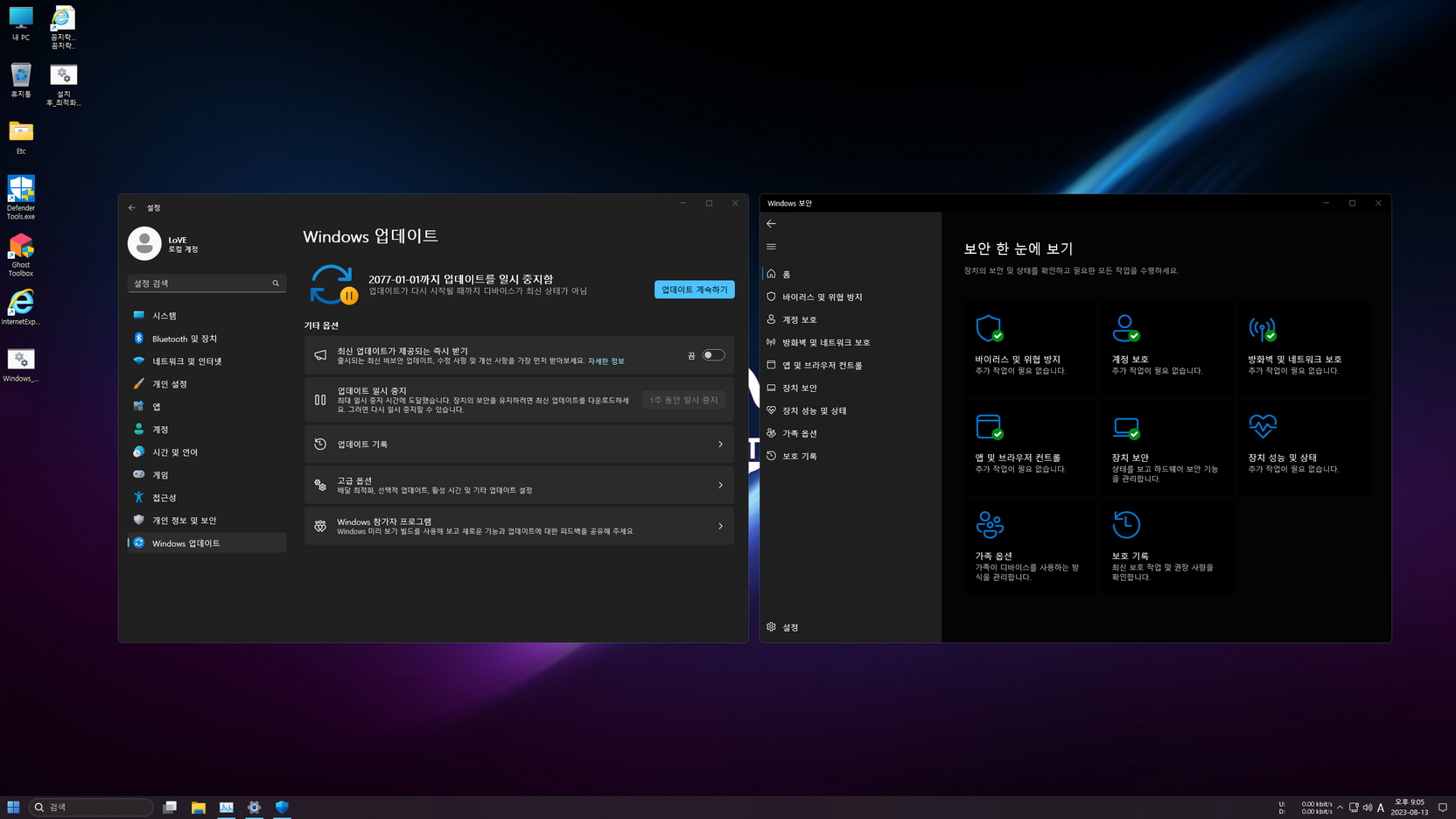Toggle get latest updates as soon as available
This screenshot has width=1456, height=819.
tap(714, 355)
